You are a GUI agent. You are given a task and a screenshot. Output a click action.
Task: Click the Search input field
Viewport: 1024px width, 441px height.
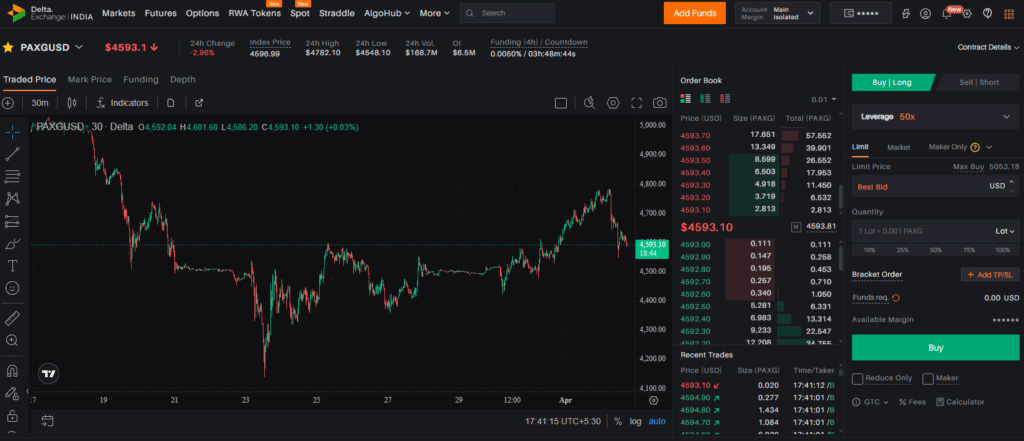tap(507, 13)
